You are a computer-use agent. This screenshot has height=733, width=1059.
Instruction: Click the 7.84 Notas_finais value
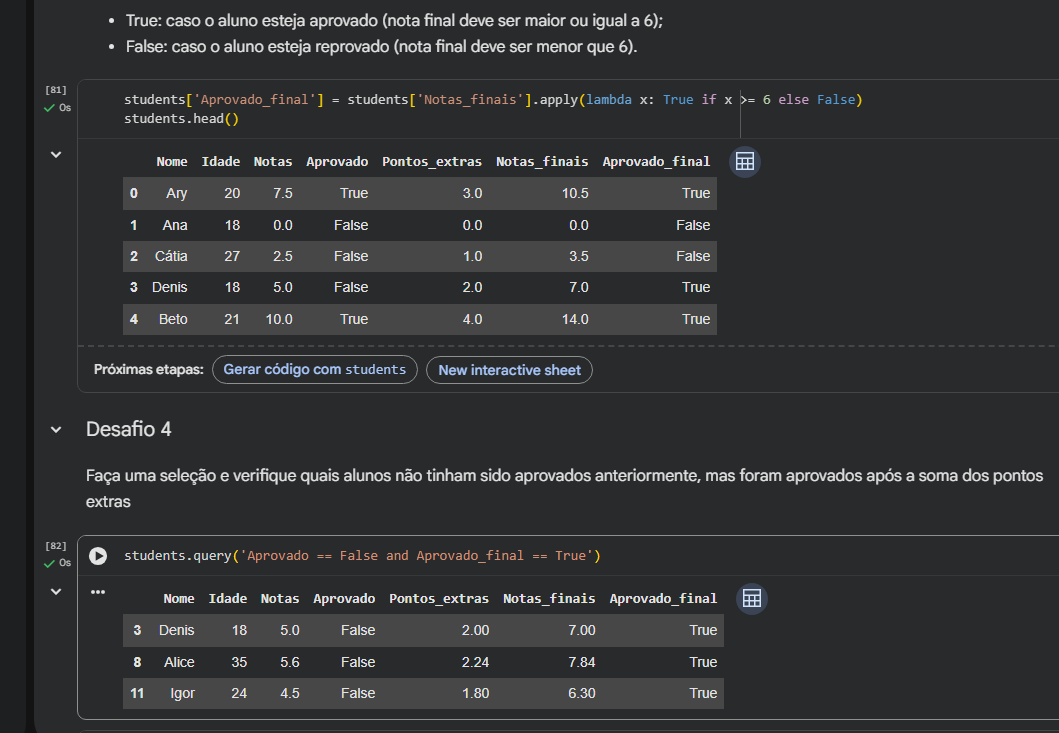(582, 662)
